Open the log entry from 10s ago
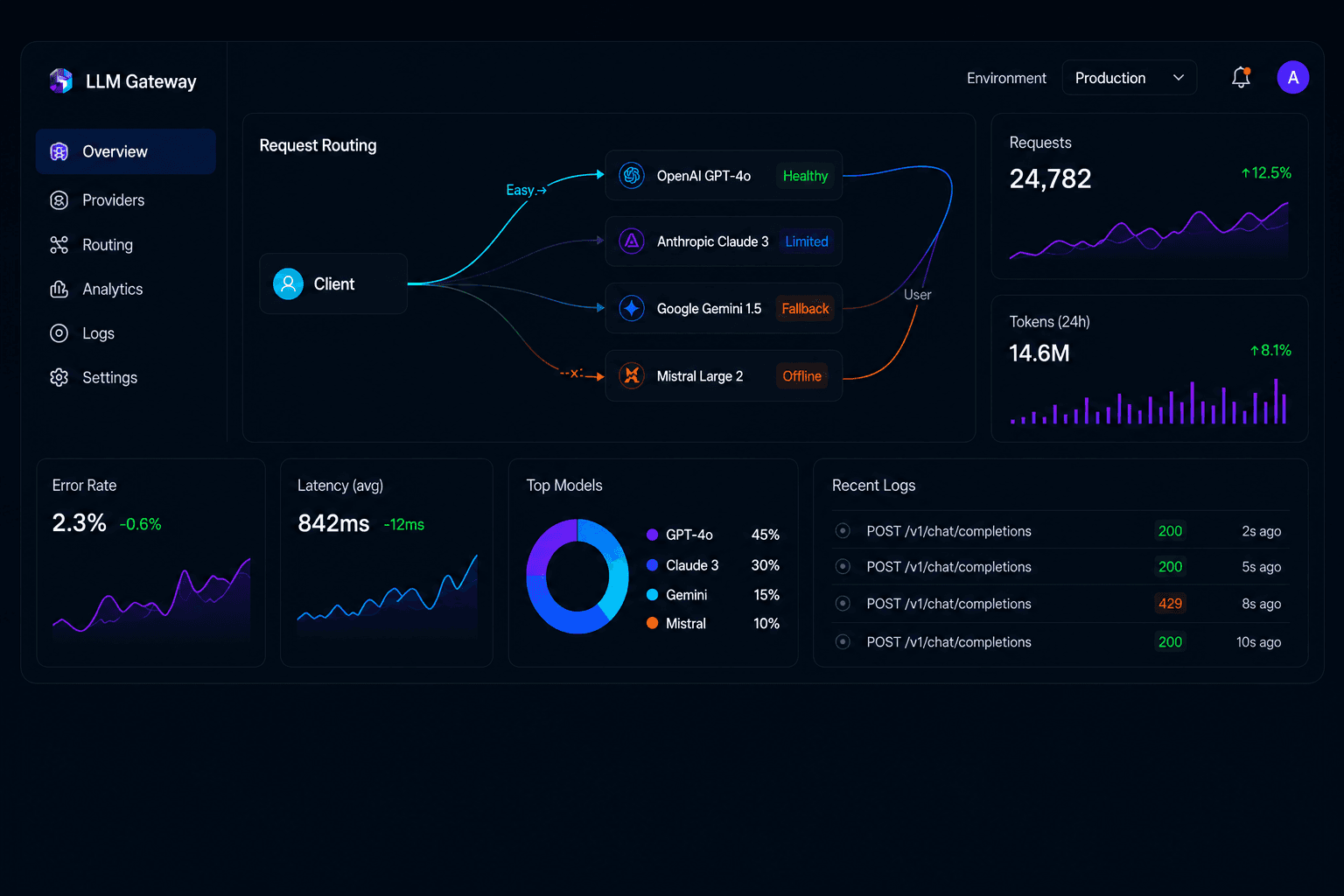This screenshot has width=1344, height=896. pyautogui.click(x=1061, y=641)
